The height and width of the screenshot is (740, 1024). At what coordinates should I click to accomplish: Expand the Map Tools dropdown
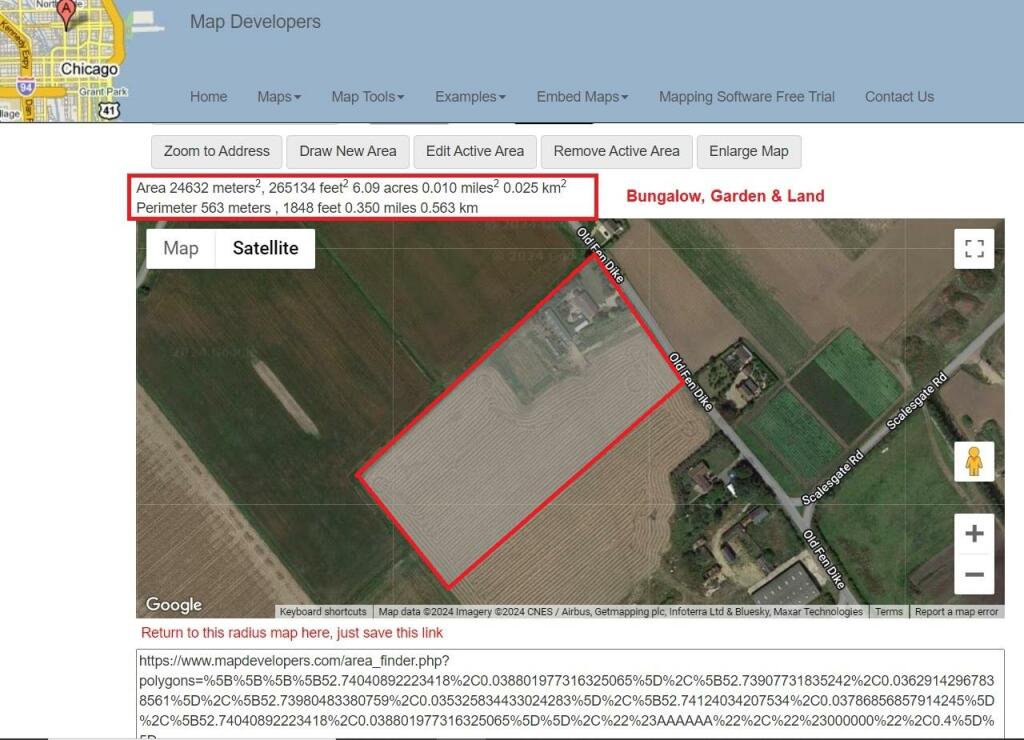pos(368,97)
